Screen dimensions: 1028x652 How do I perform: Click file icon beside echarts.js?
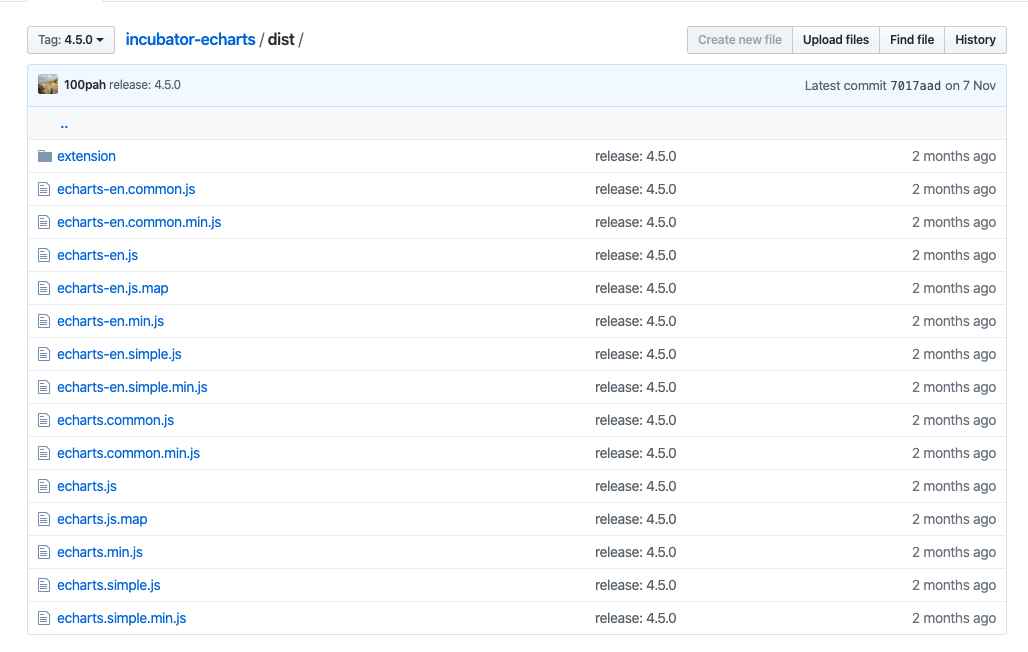[x=44, y=486]
